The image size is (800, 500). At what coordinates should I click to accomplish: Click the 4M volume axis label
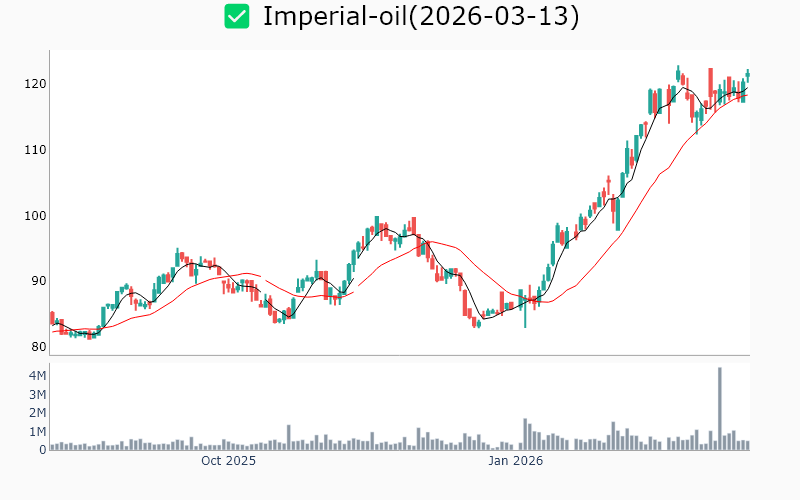pyautogui.click(x=36, y=376)
